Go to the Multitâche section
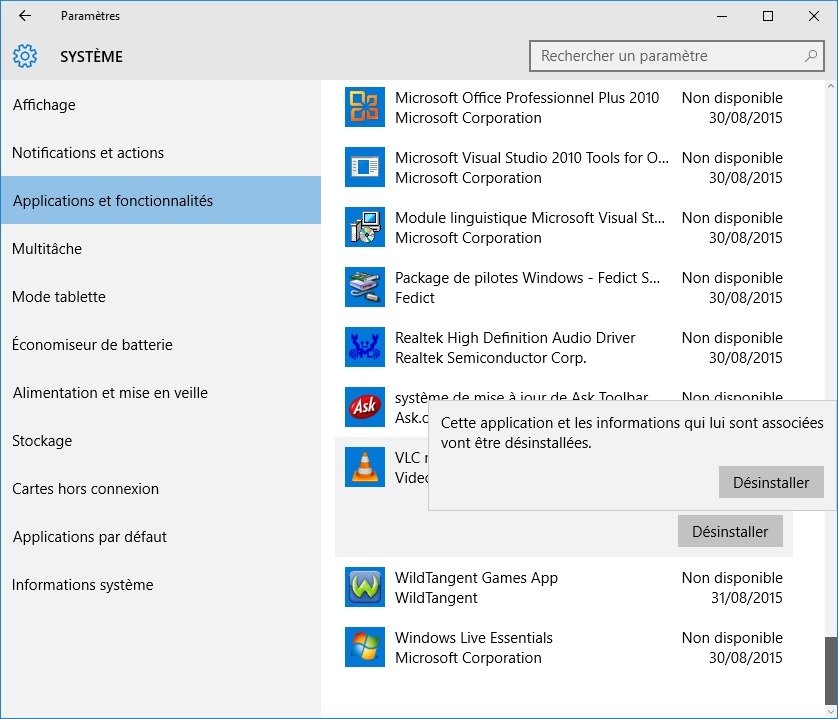Image resolution: width=838 pixels, height=719 pixels. [161, 249]
